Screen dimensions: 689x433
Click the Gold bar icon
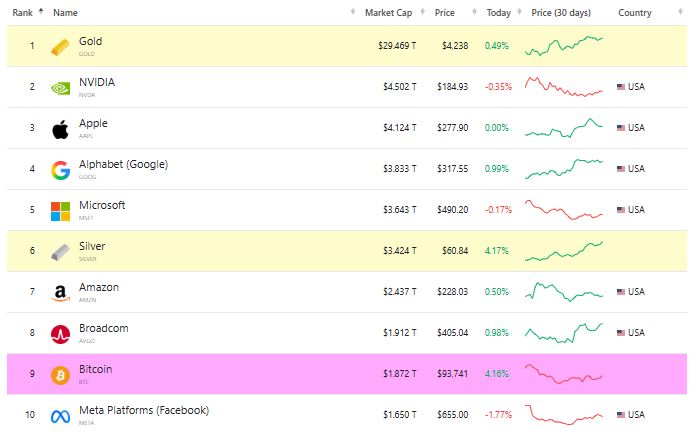click(x=60, y=46)
